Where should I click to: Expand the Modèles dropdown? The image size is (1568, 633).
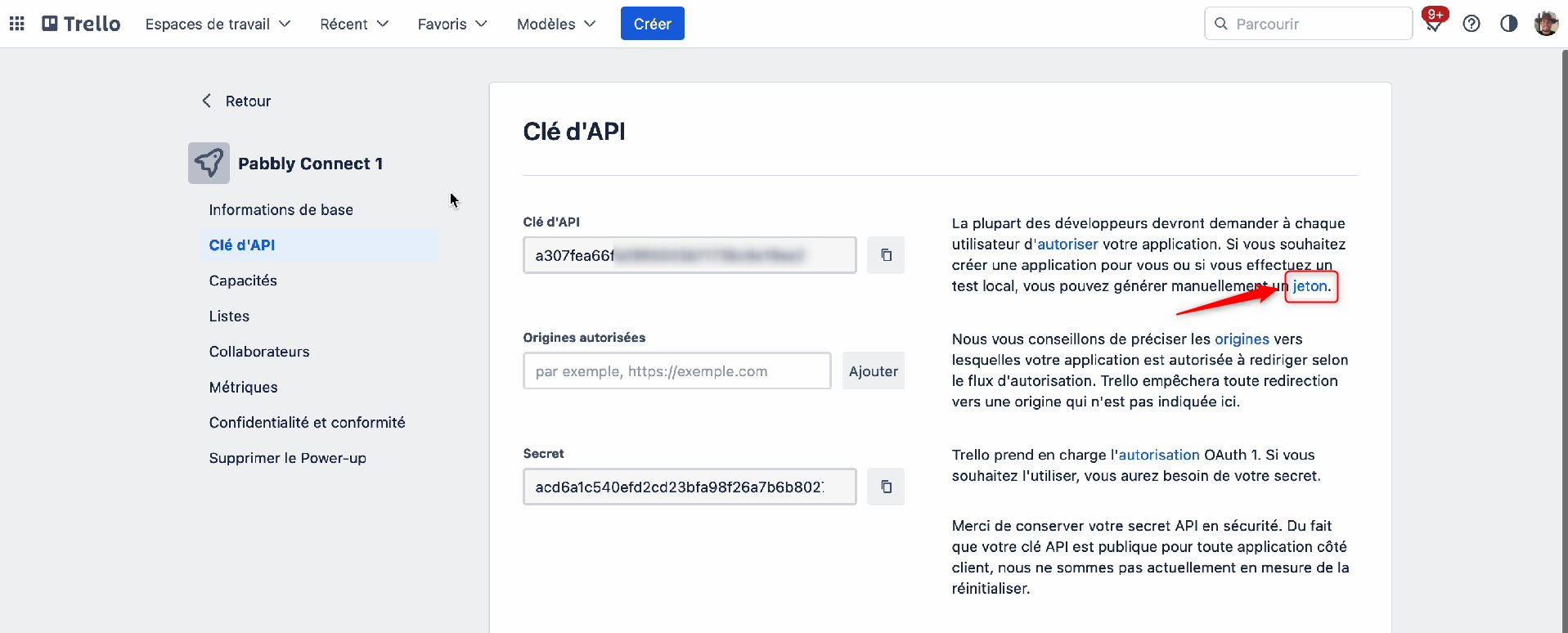556,24
